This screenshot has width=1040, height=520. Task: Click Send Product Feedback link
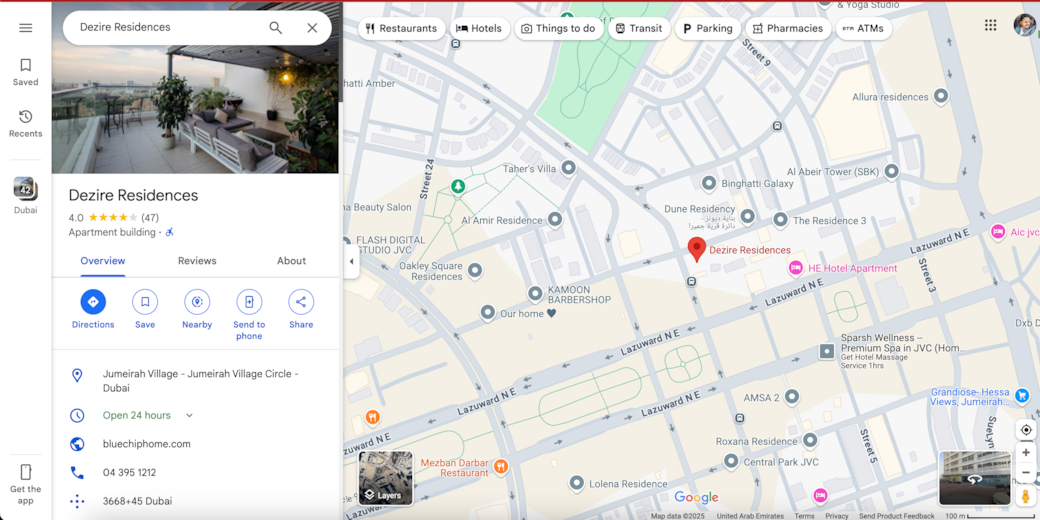897,516
